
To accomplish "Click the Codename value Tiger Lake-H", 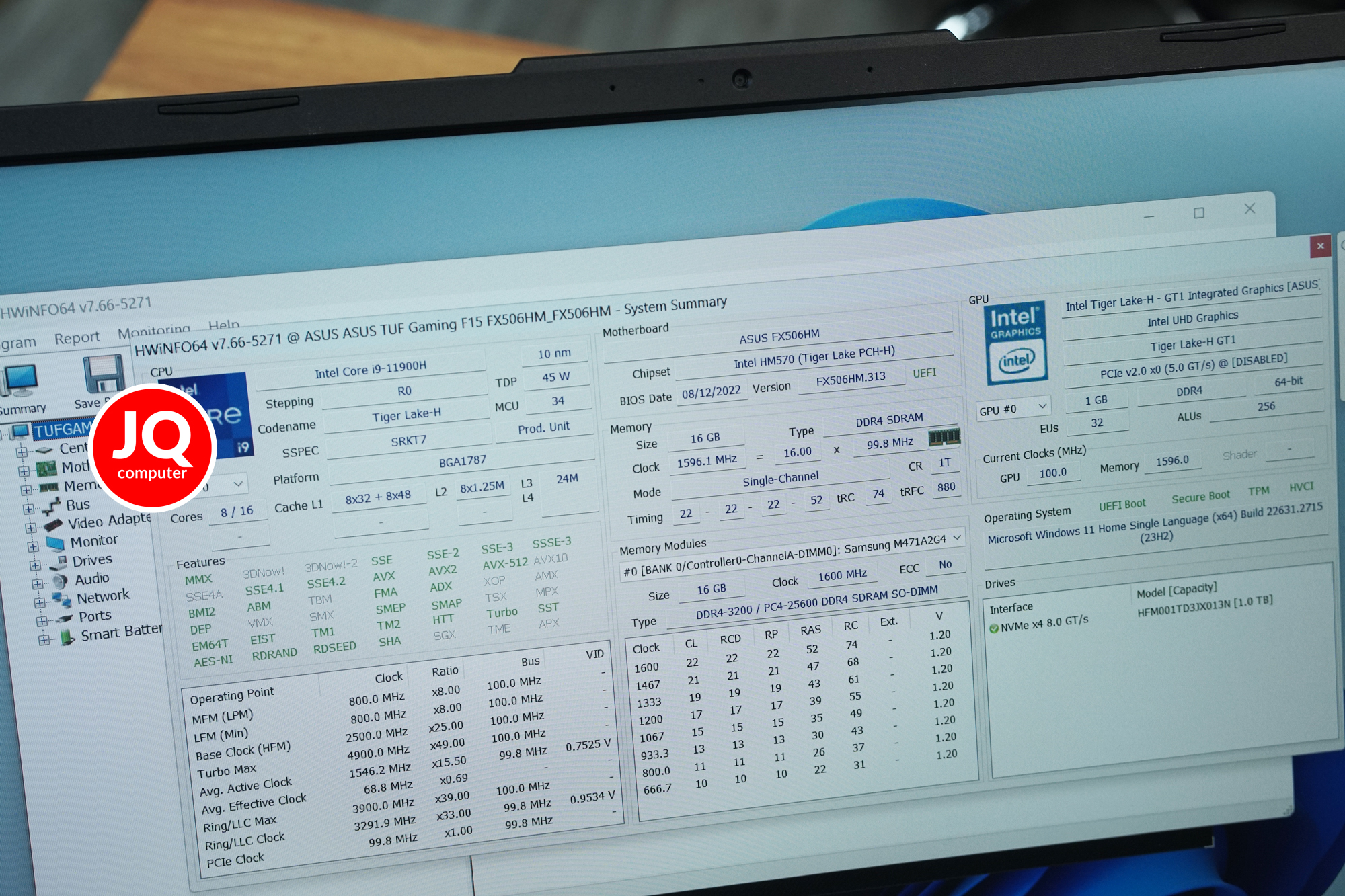I will [406, 415].
